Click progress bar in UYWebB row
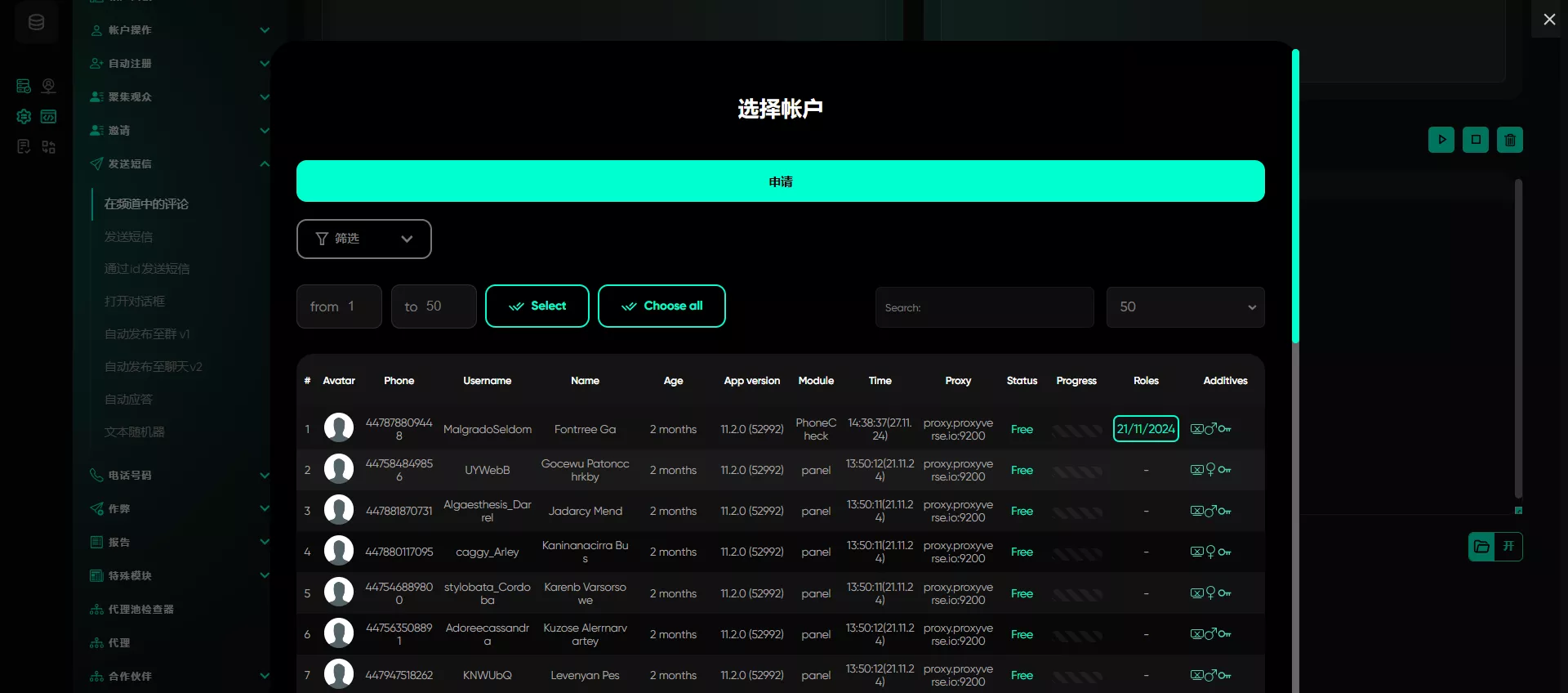Viewport: 1568px width, 693px height. pyautogui.click(x=1076, y=472)
